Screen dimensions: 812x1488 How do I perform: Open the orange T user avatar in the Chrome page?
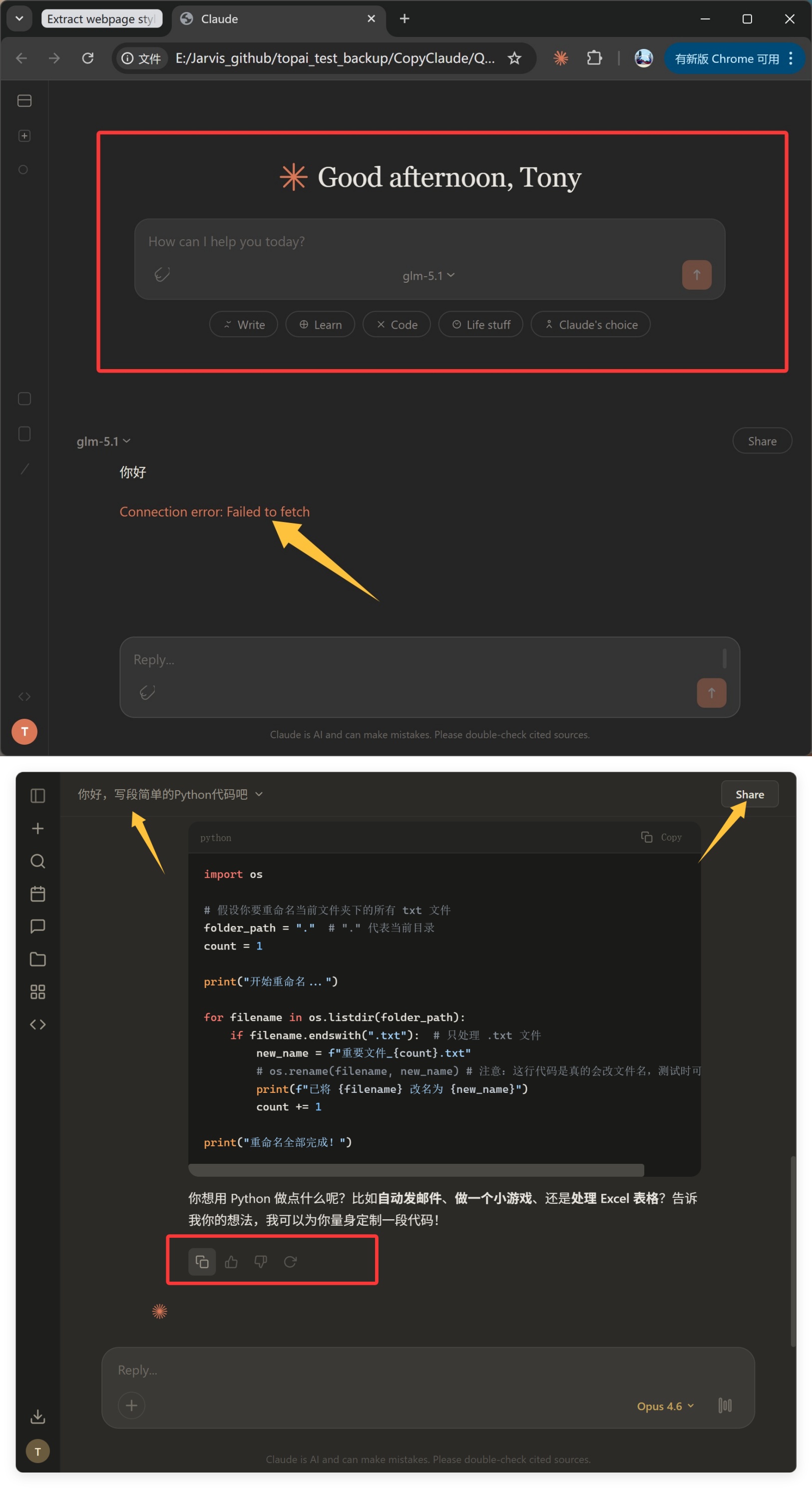click(24, 731)
